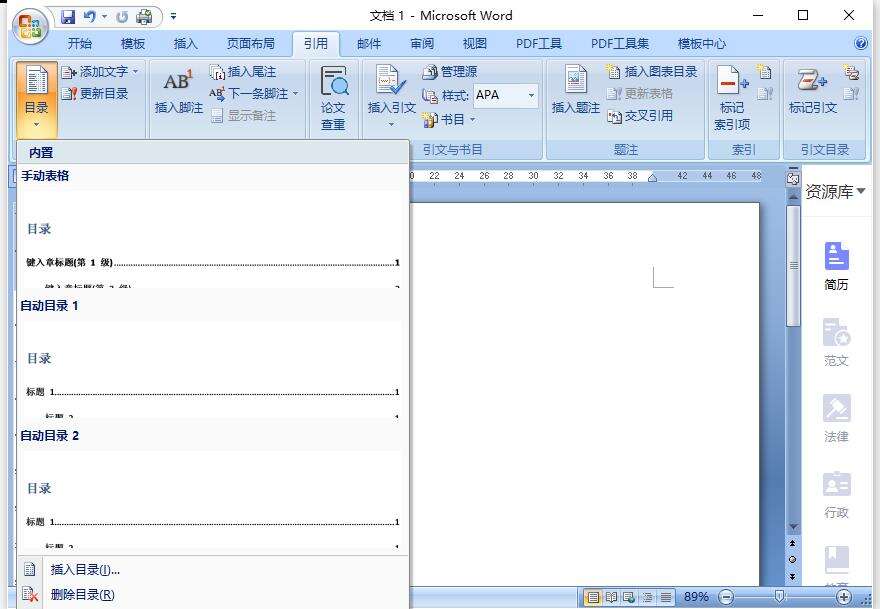Expand the 资源库 dropdown arrow
The width and height of the screenshot is (880, 609).
pos(861,191)
